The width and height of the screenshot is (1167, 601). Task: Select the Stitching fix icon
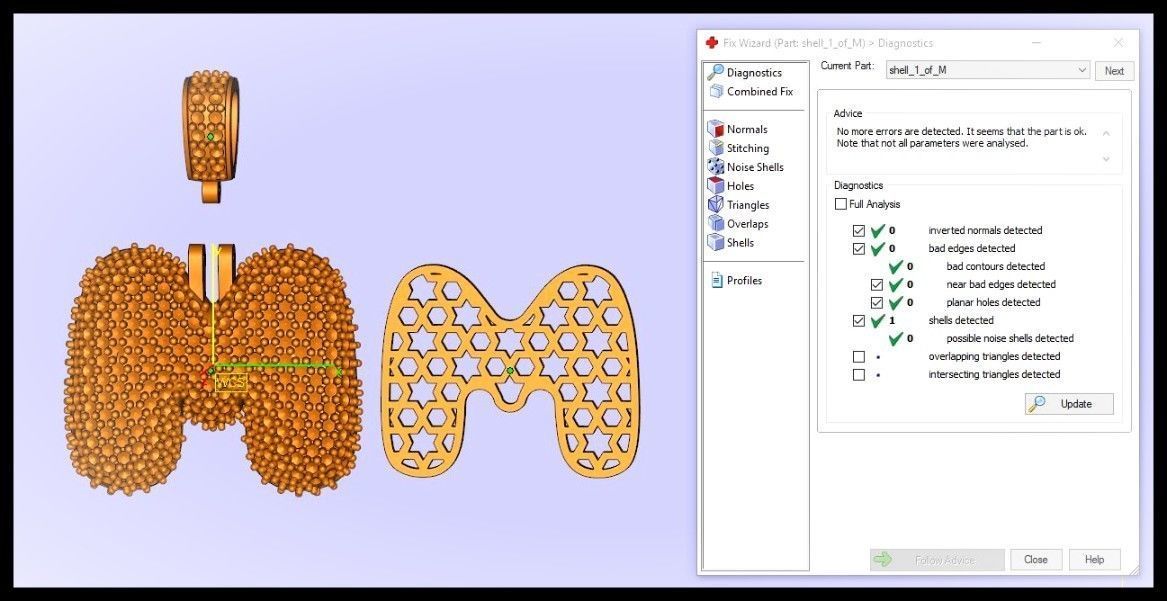(x=716, y=148)
